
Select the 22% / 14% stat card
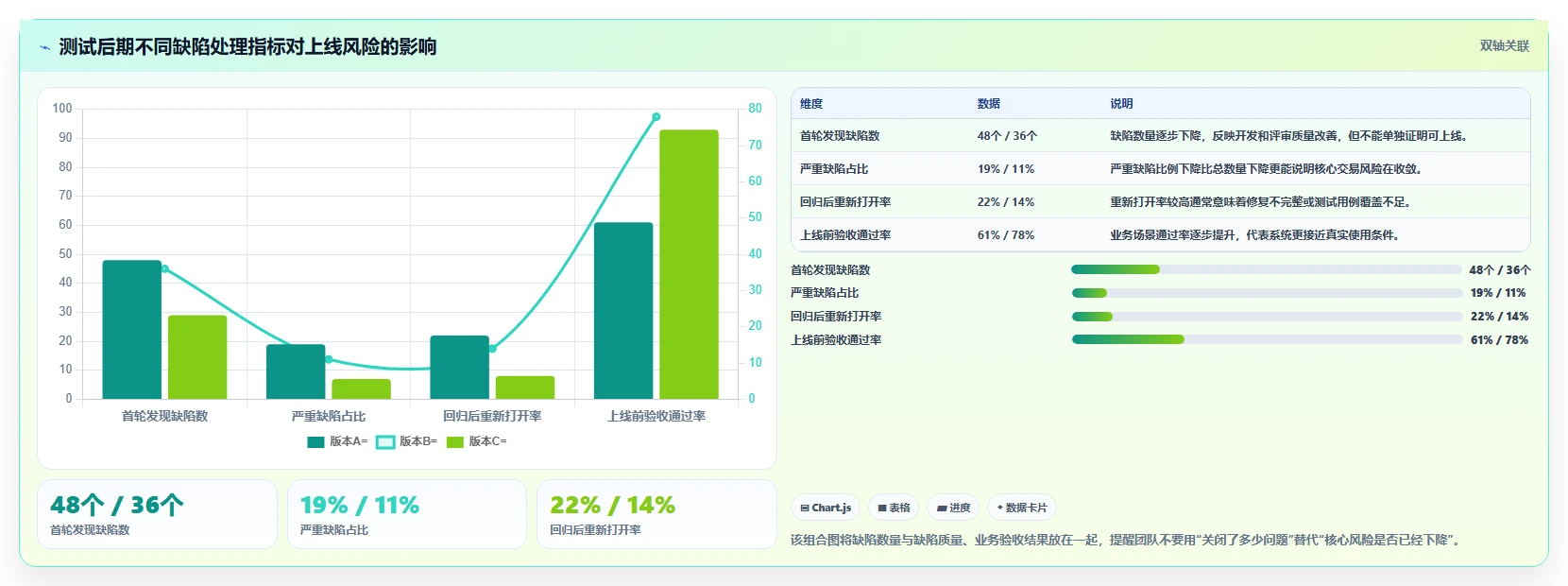(656, 514)
